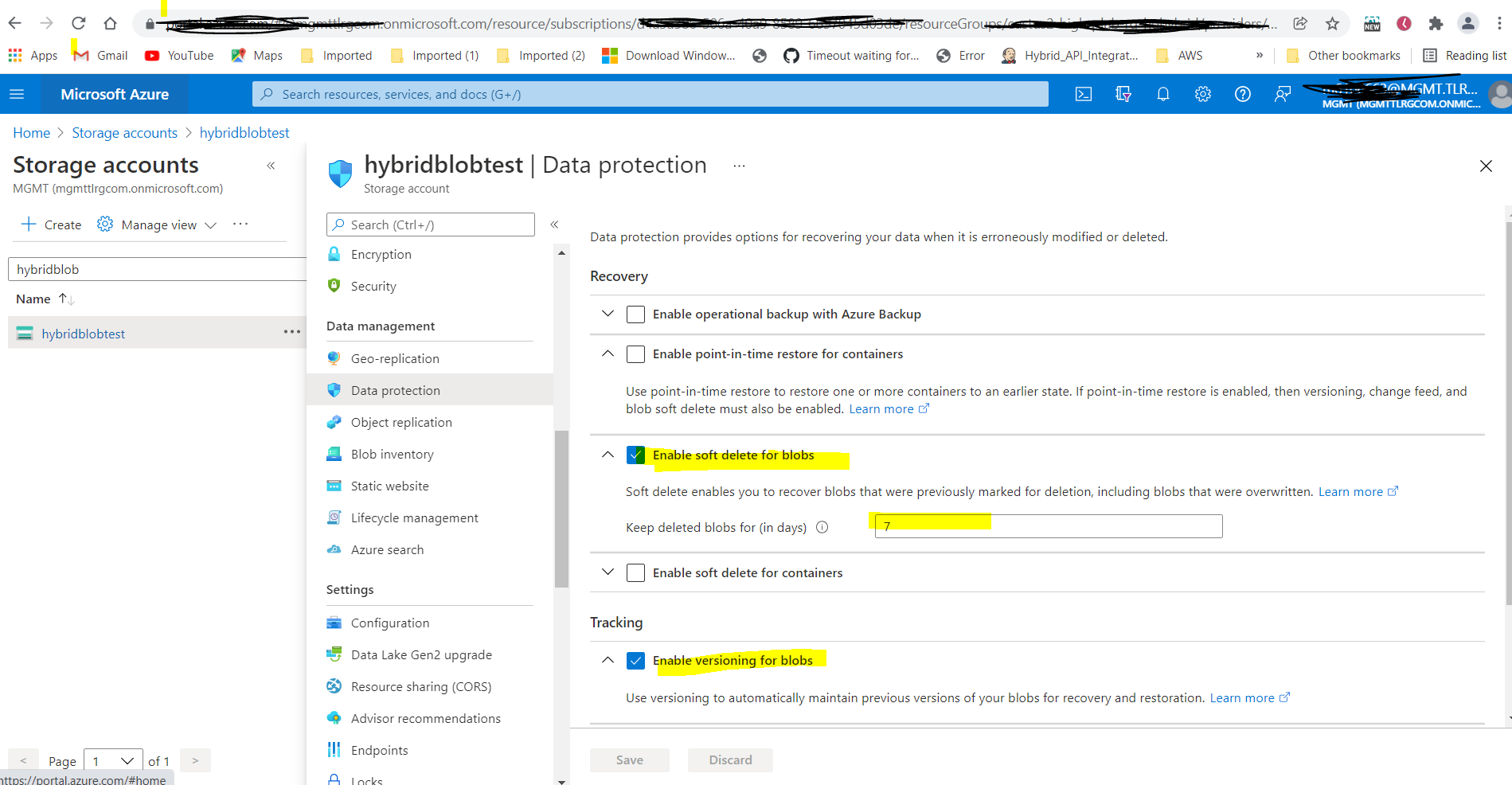
Task: Open Static website settings
Action: [389, 486]
